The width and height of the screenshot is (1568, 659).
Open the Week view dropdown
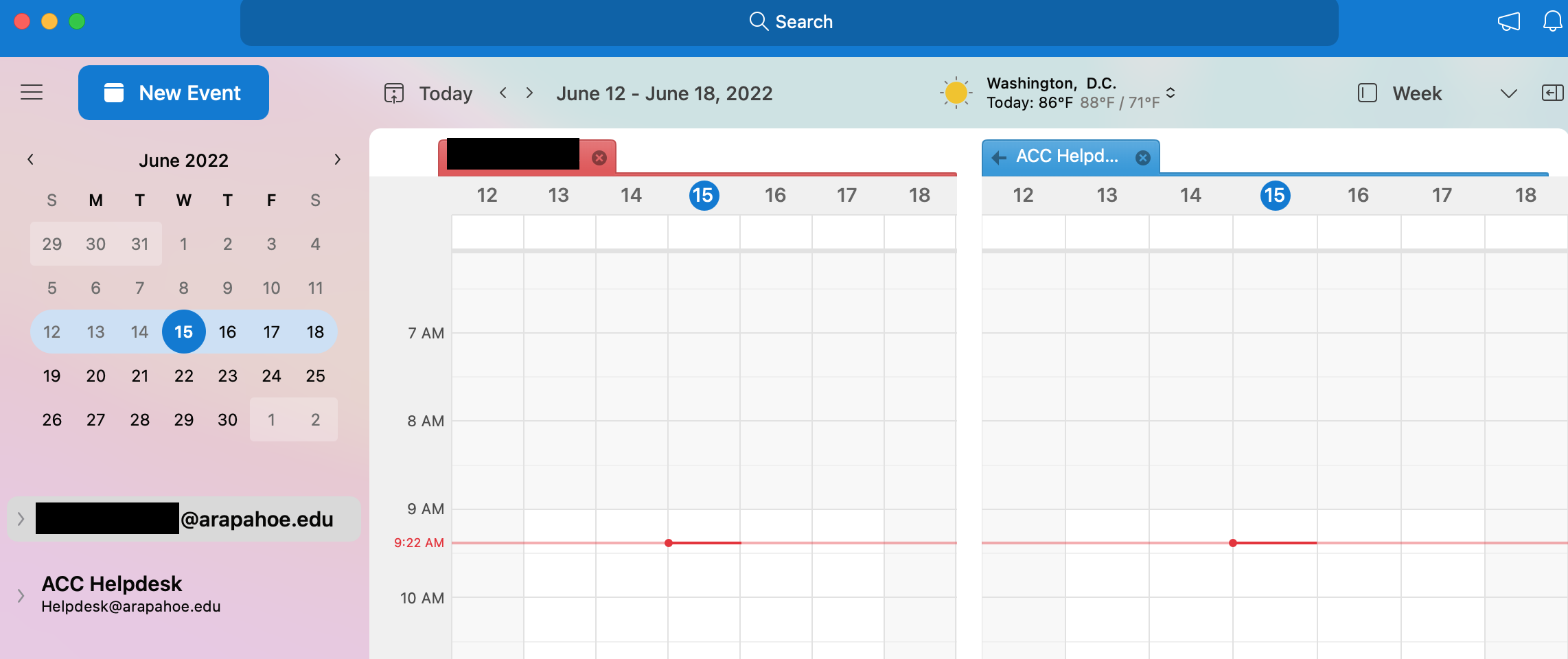[1508, 94]
